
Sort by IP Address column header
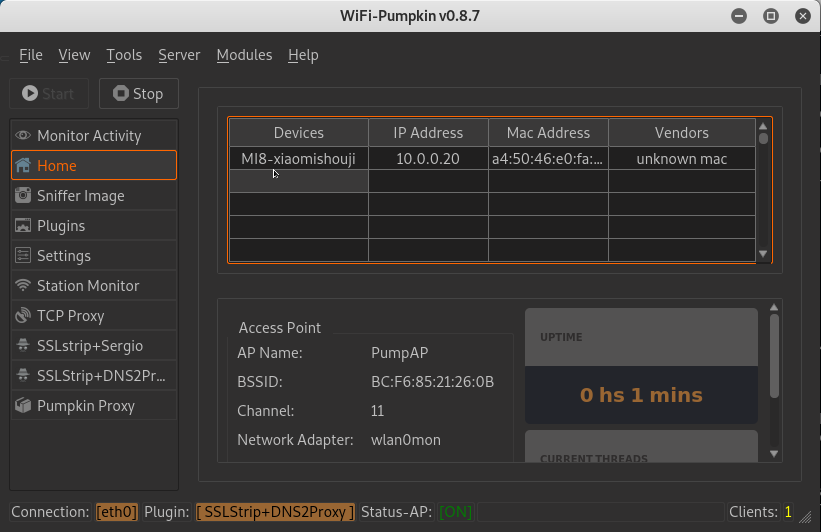tap(428, 132)
